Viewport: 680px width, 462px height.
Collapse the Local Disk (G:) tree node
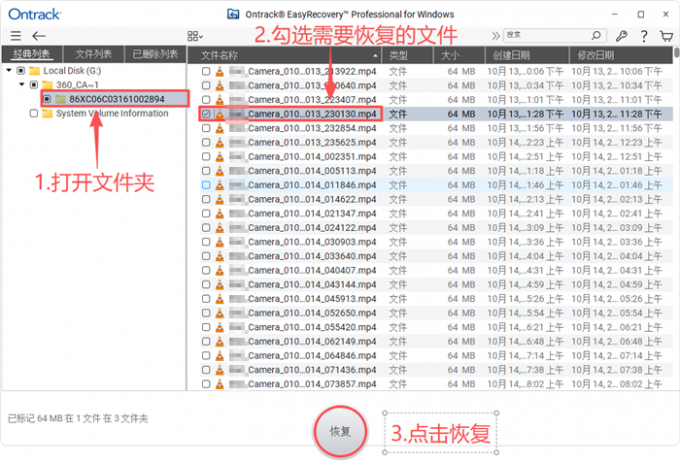click(x=9, y=71)
